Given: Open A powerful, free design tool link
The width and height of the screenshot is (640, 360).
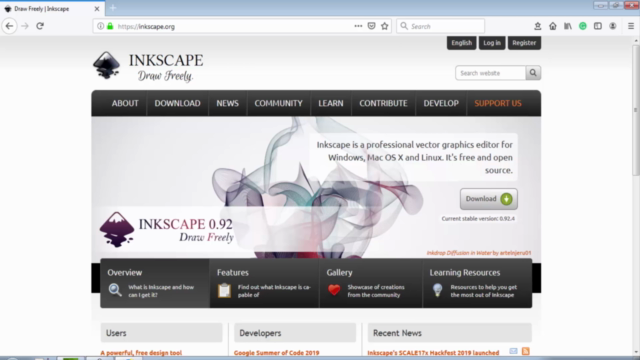Looking at the screenshot, I should point(141,353).
